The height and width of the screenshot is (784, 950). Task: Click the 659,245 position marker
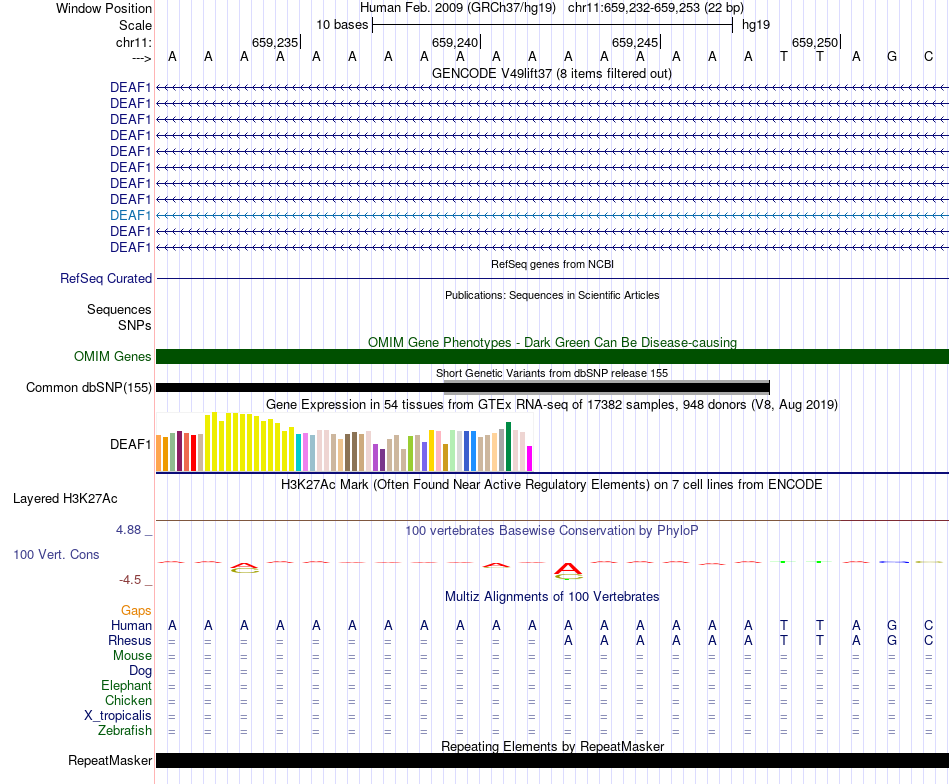[x=635, y=42]
